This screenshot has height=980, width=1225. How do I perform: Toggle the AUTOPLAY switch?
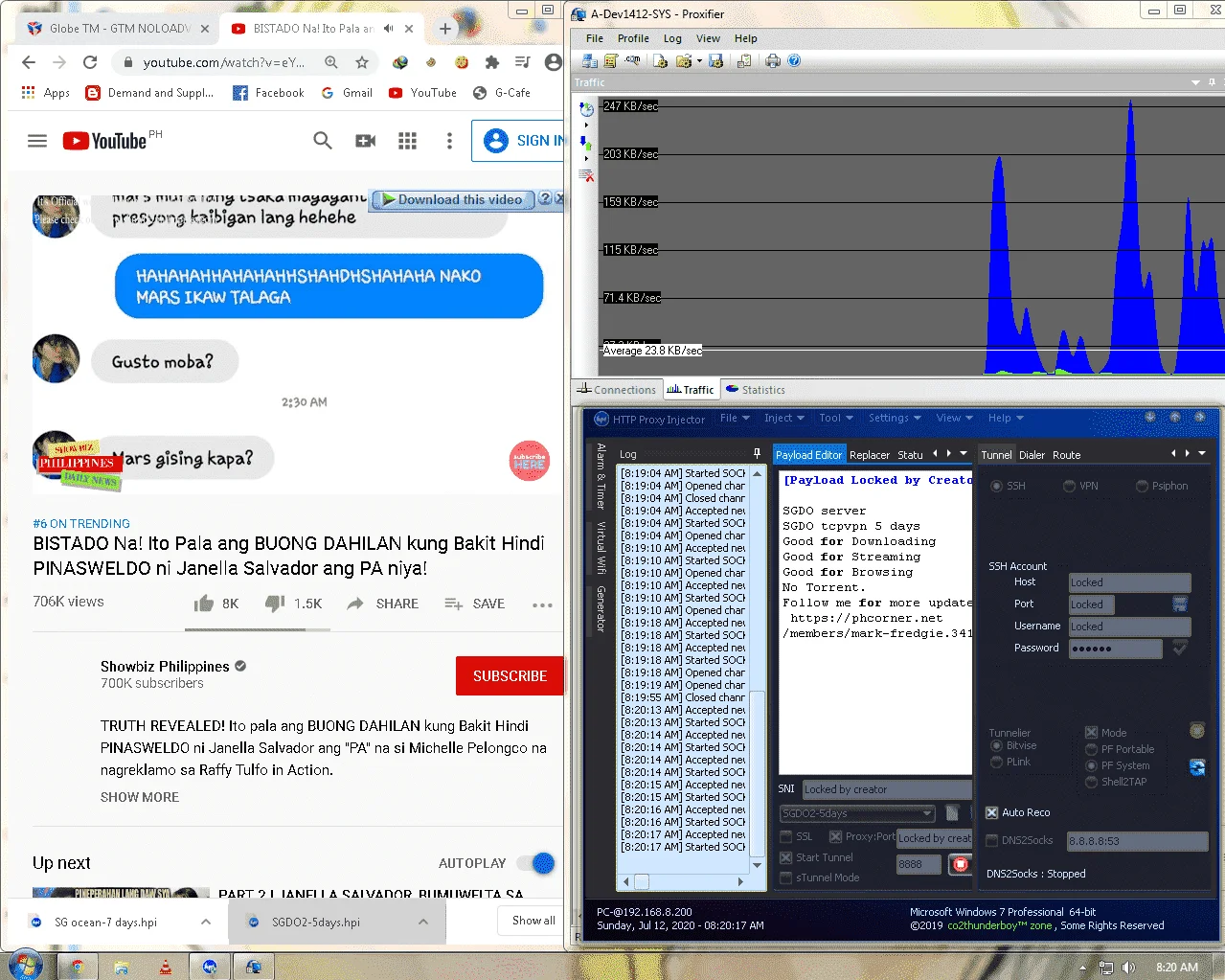(x=536, y=863)
